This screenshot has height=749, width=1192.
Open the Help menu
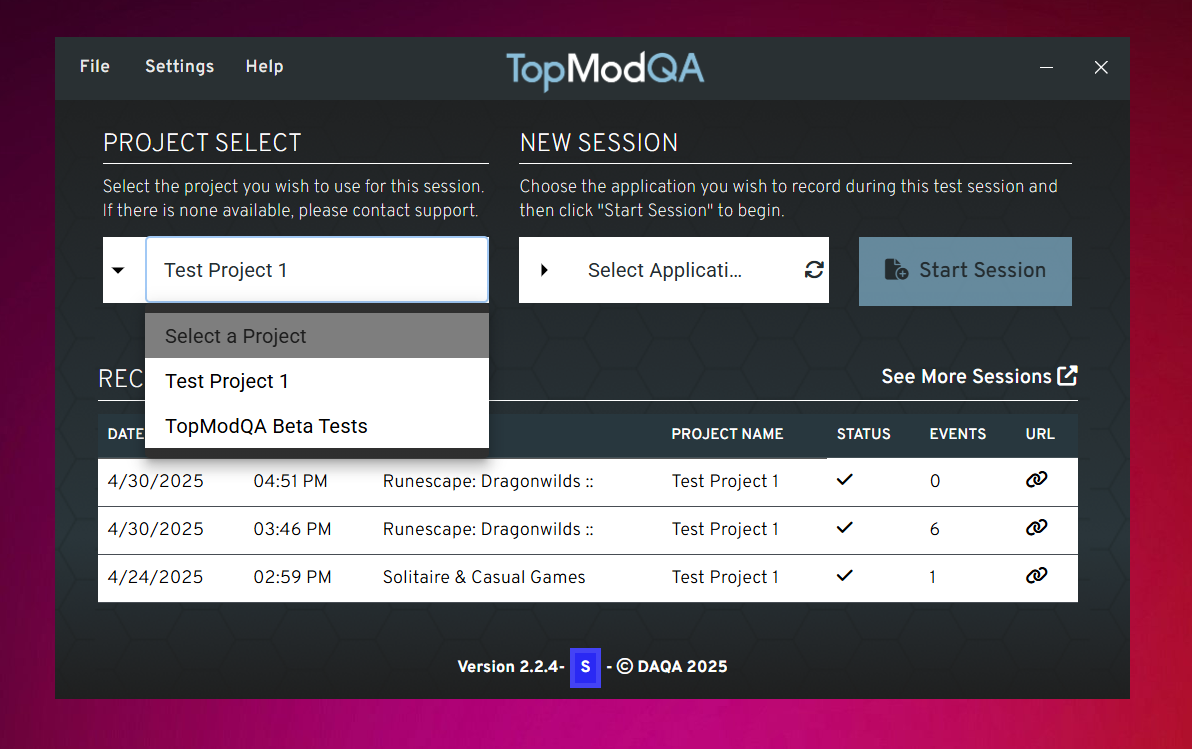pyautogui.click(x=264, y=67)
